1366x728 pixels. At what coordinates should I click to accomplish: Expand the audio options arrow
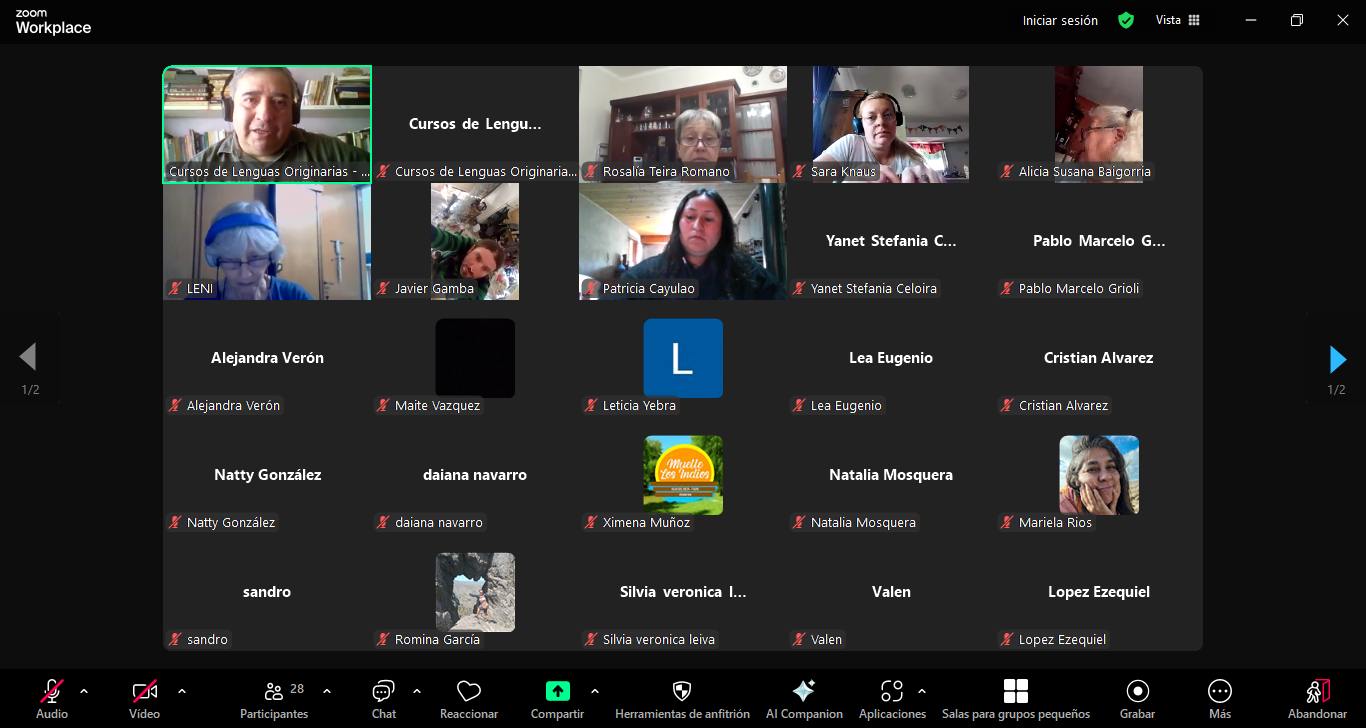[84, 691]
